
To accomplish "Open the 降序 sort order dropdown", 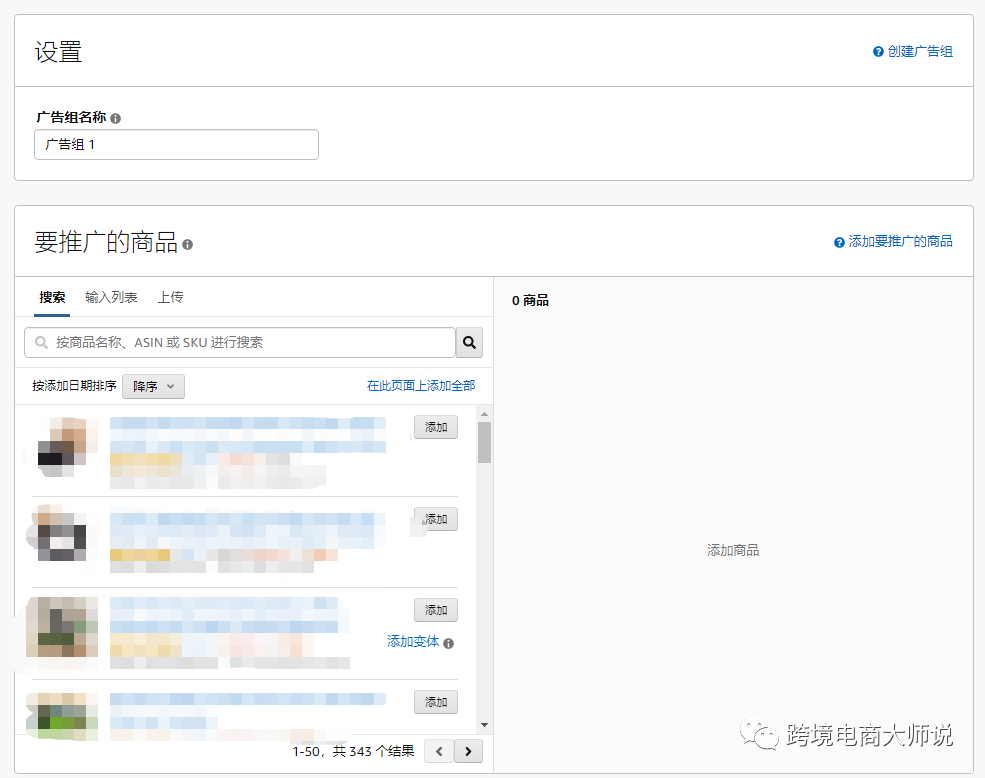I will 152,385.
